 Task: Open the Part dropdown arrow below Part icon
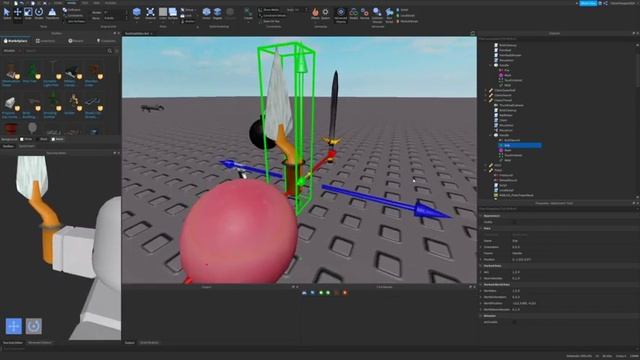pos(137,21)
